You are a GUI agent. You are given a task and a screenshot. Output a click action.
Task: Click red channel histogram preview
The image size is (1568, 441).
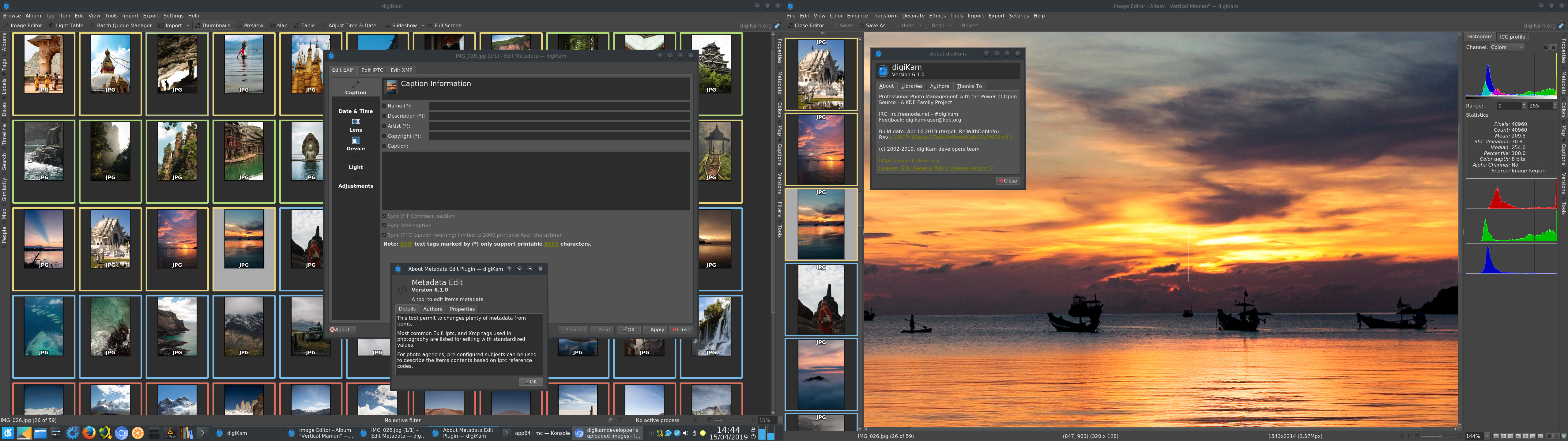pyautogui.click(x=1511, y=194)
